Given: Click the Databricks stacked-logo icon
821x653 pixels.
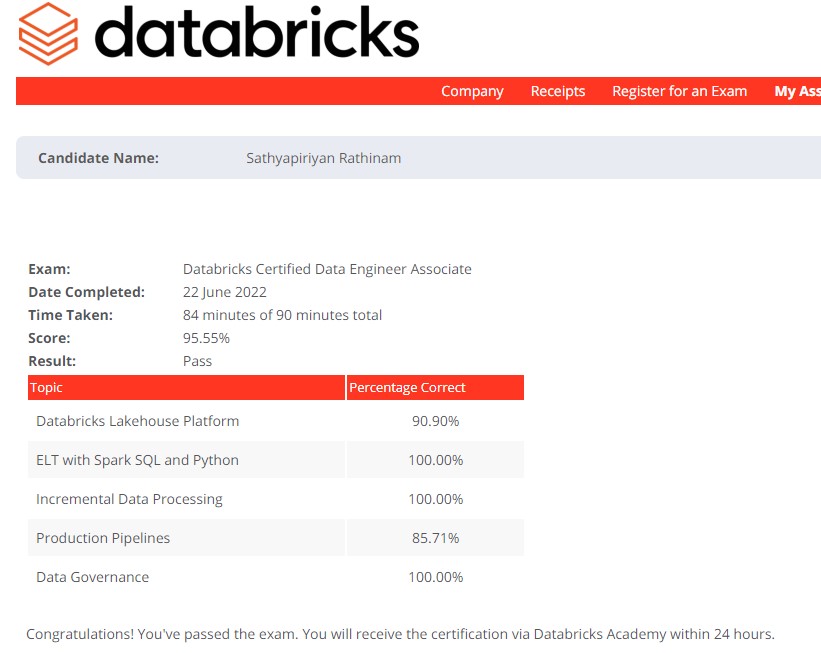Looking at the screenshot, I should [45, 34].
